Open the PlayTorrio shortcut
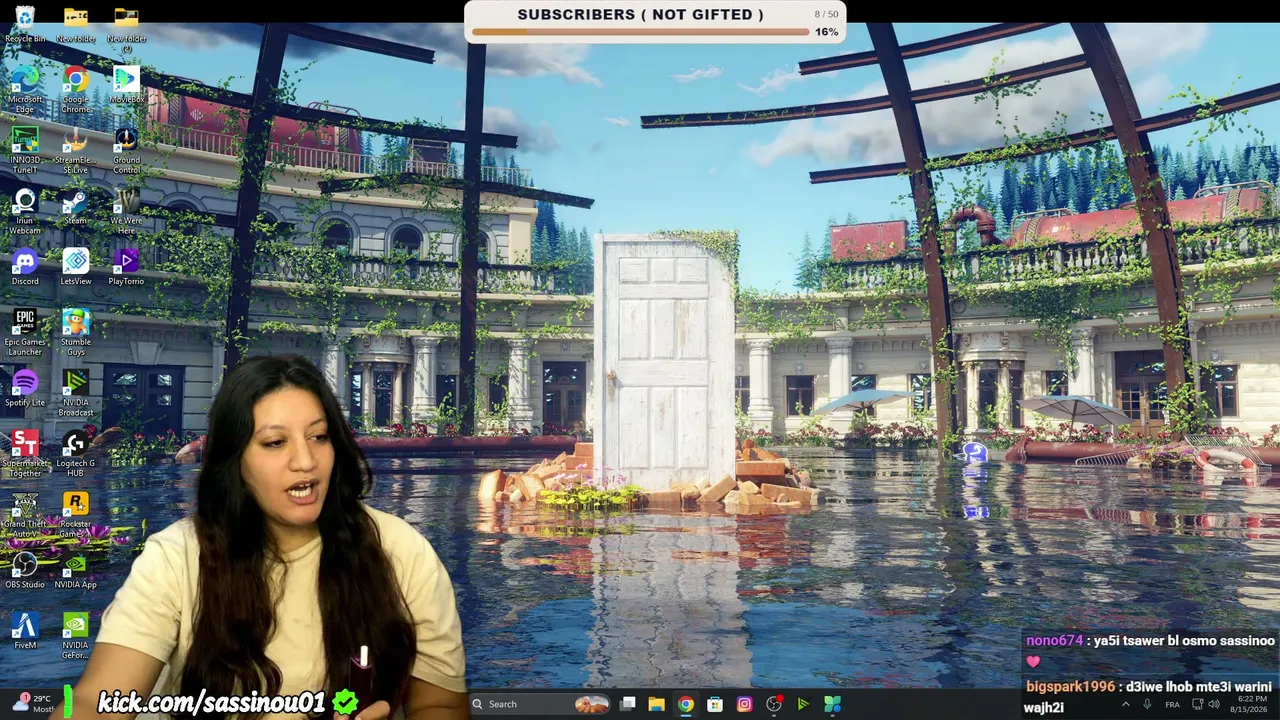 126,268
